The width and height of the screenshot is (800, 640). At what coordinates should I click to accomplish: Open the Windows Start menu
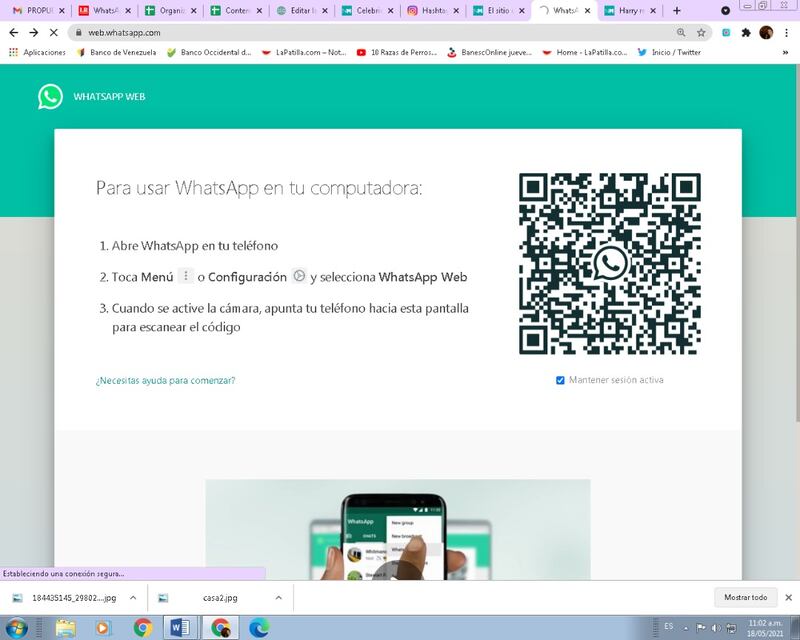[17, 627]
